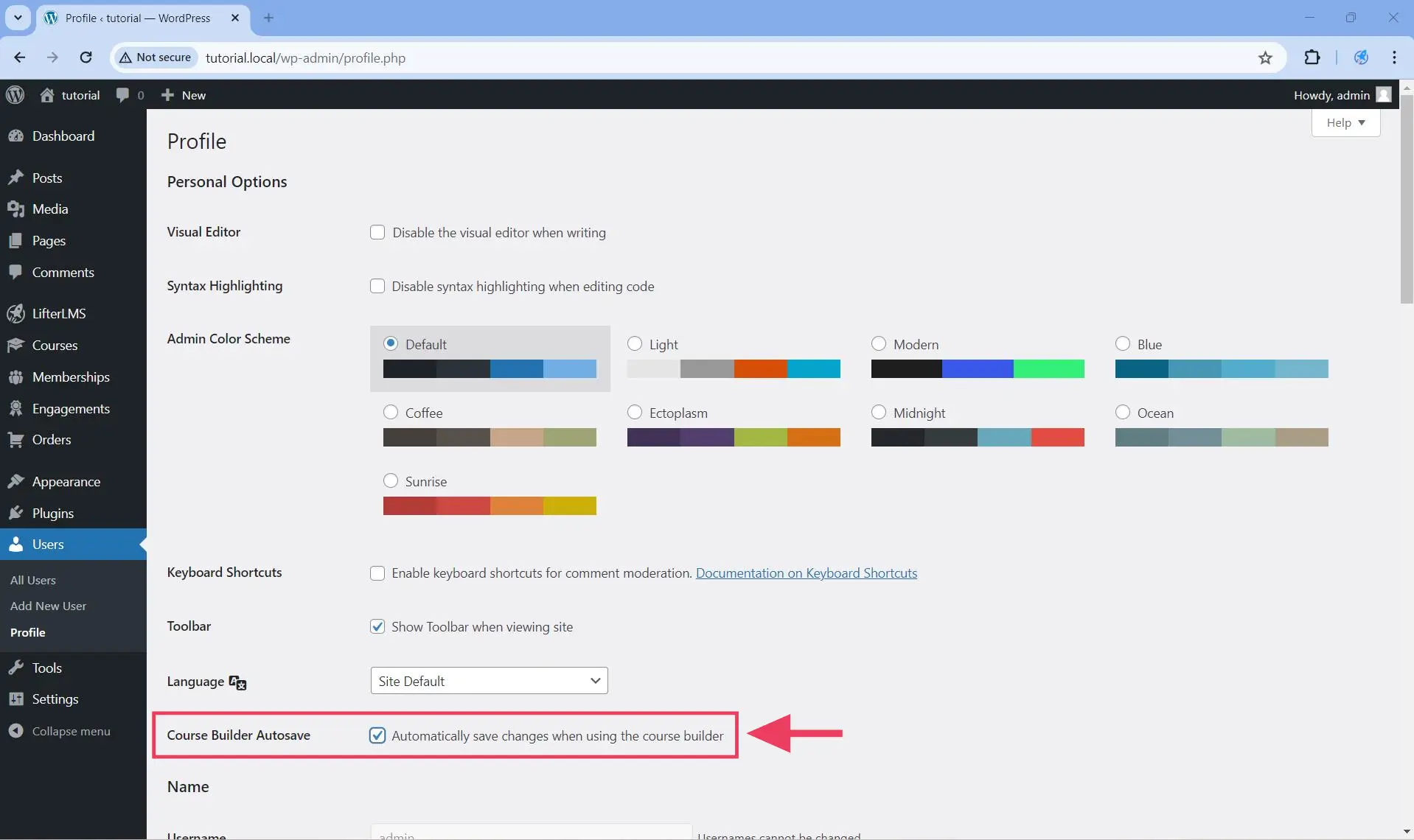Image resolution: width=1414 pixels, height=840 pixels.
Task: Uncheck Show Toolbar when viewing site
Action: [377, 626]
